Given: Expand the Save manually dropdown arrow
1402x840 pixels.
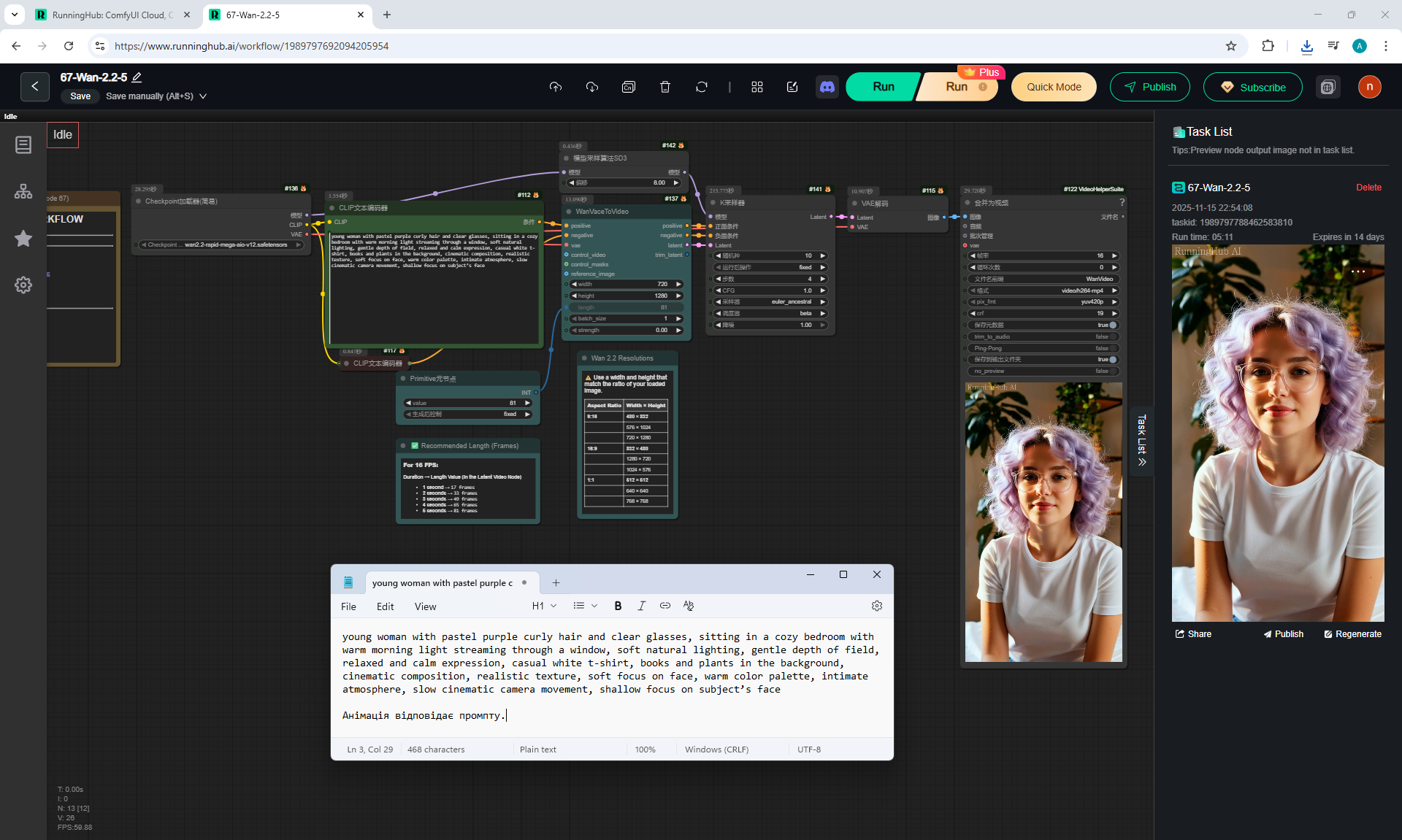Looking at the screenshot, I should pos(203,96).
